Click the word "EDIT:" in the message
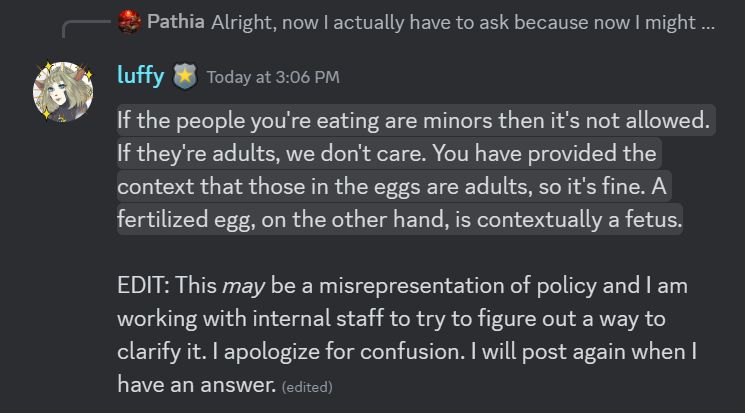 coord(144,286)
